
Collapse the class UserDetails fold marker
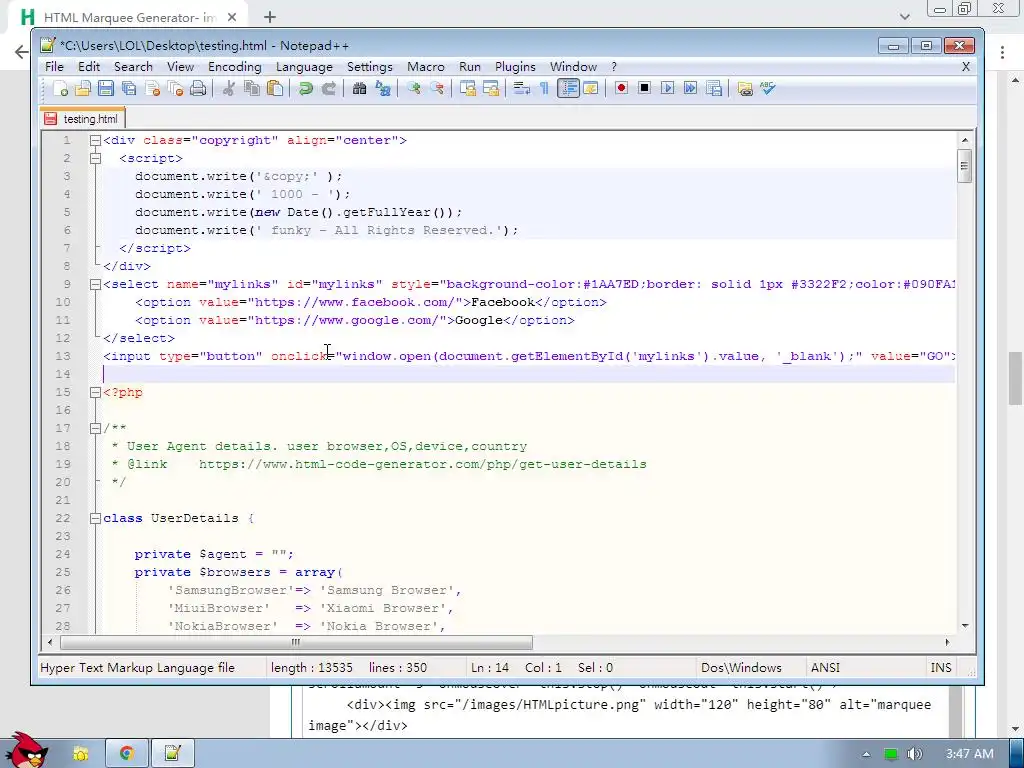95,518
